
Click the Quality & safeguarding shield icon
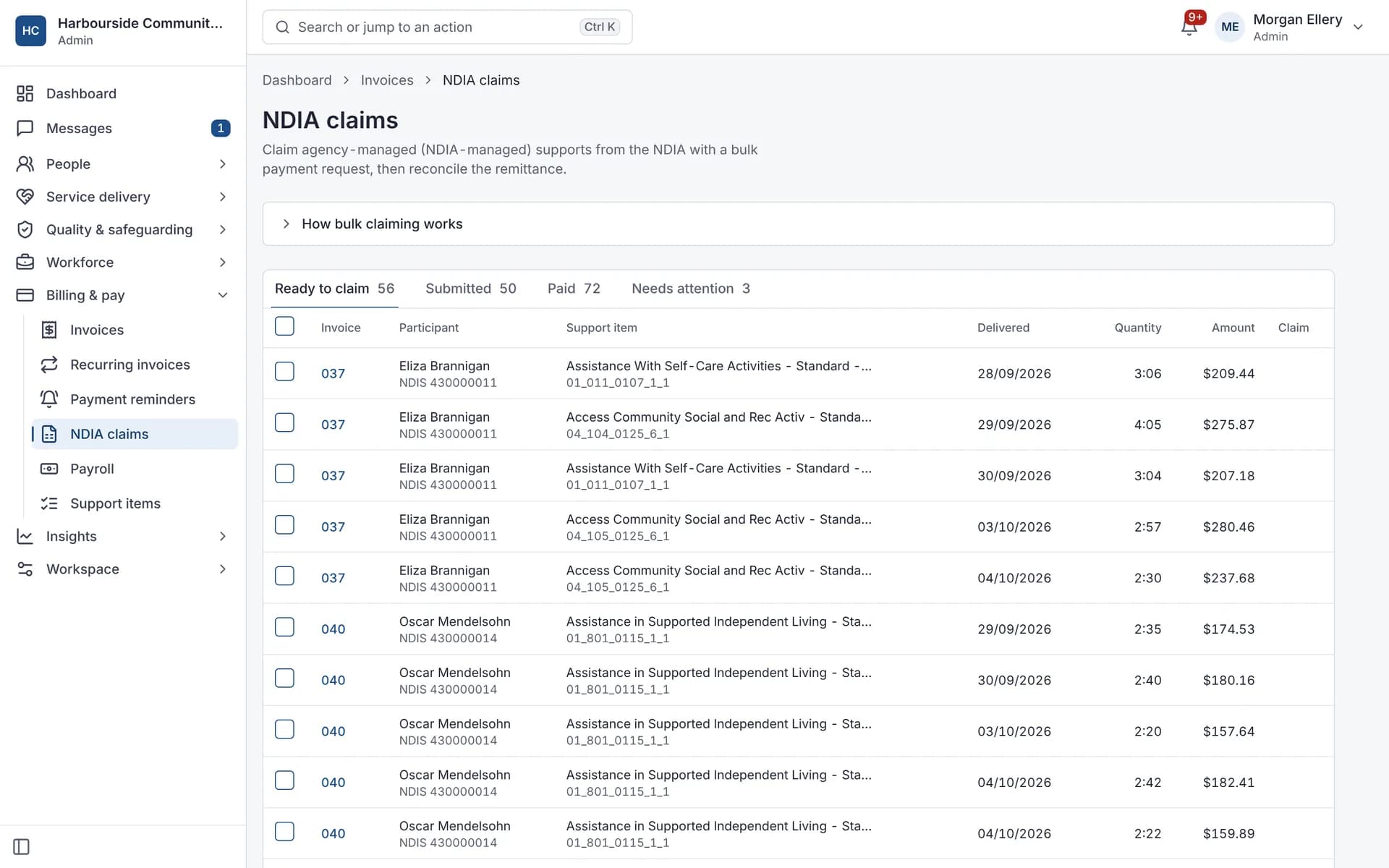pyautogui.click(x=25, y=229)
